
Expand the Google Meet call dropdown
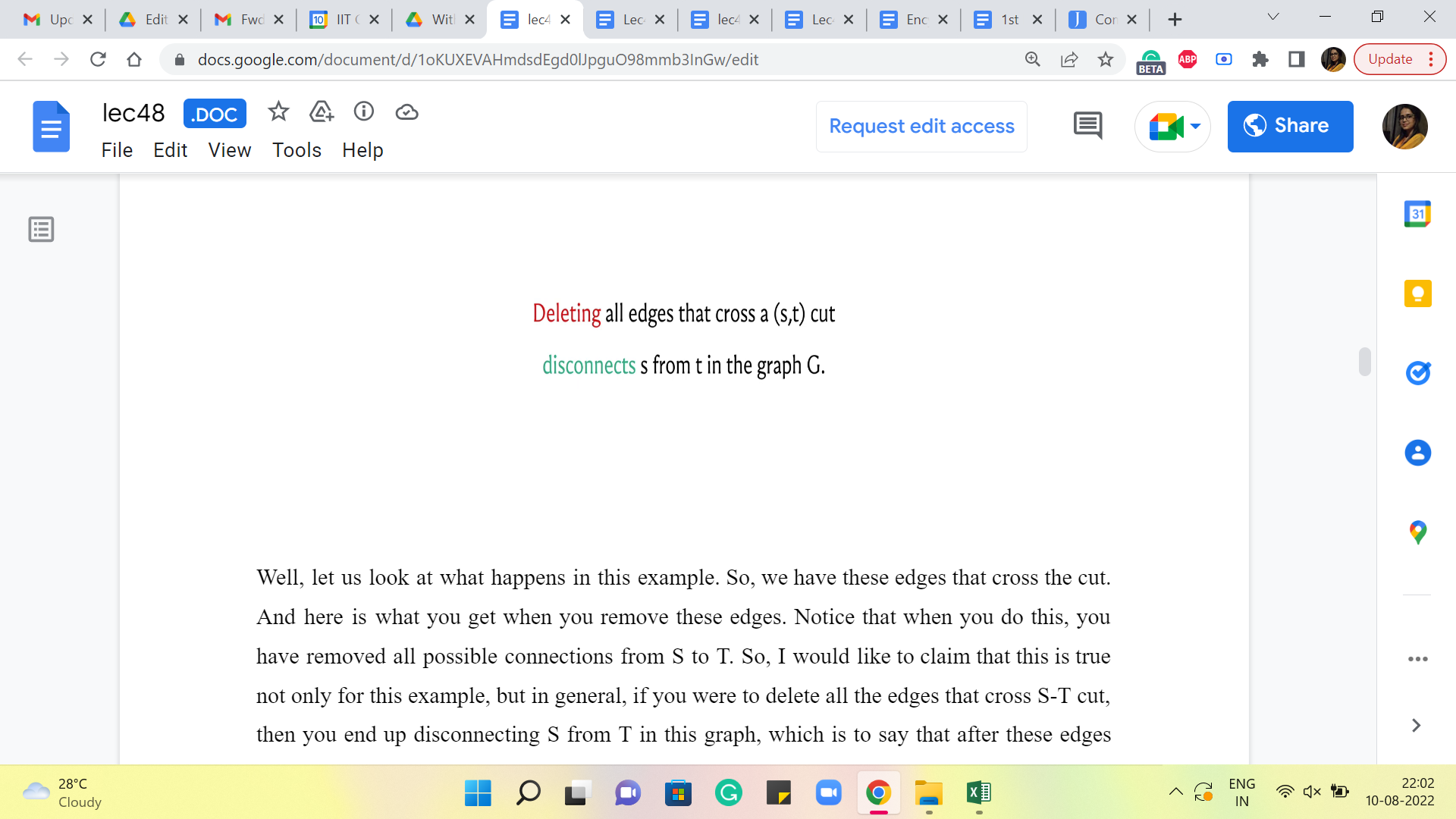tap(1196, 126)
